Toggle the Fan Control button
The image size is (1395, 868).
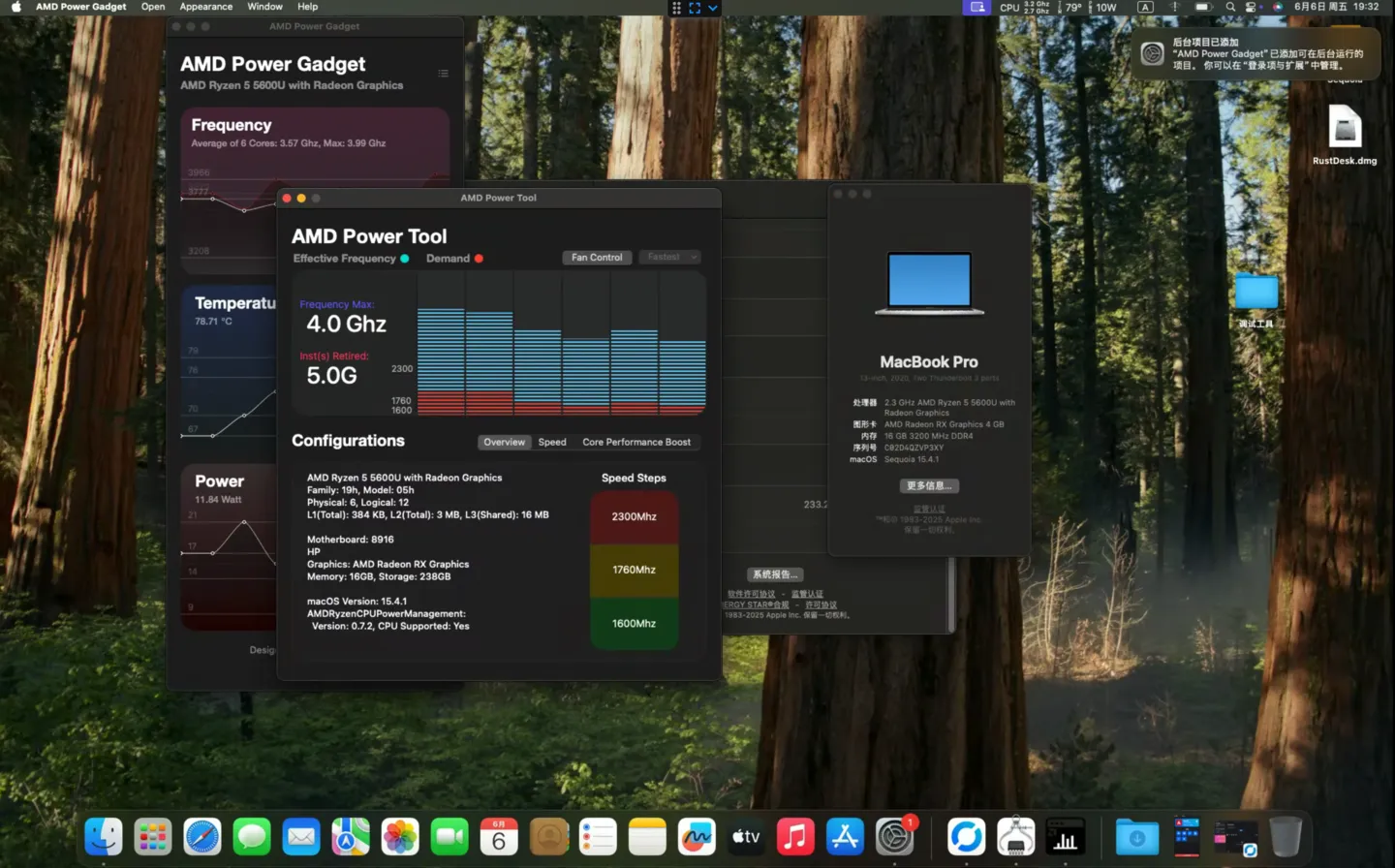pyautogui.click(x=597, y=258)
